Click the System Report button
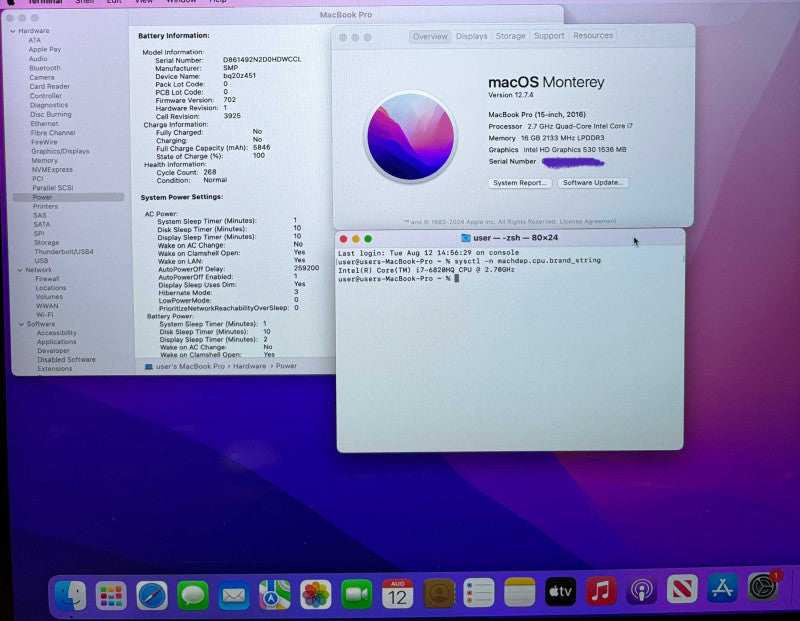 coord(519,183)
